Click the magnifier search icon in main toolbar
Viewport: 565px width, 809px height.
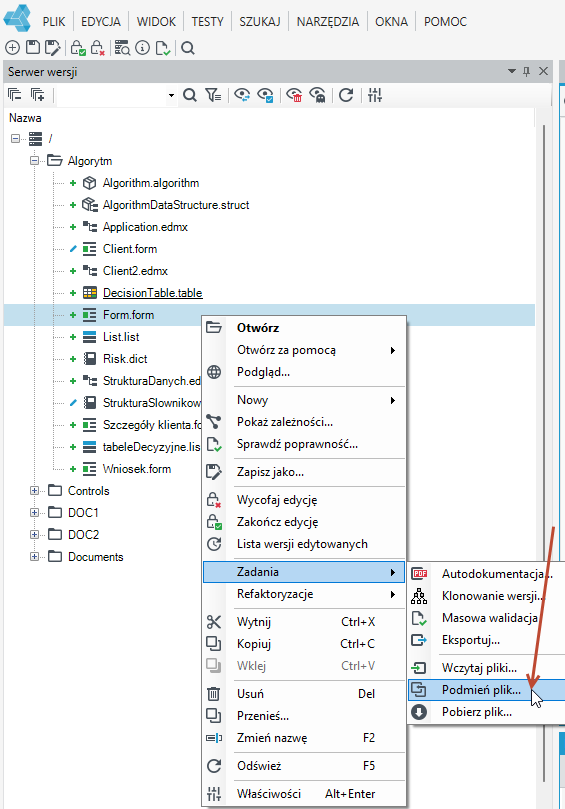coord(188,48)
